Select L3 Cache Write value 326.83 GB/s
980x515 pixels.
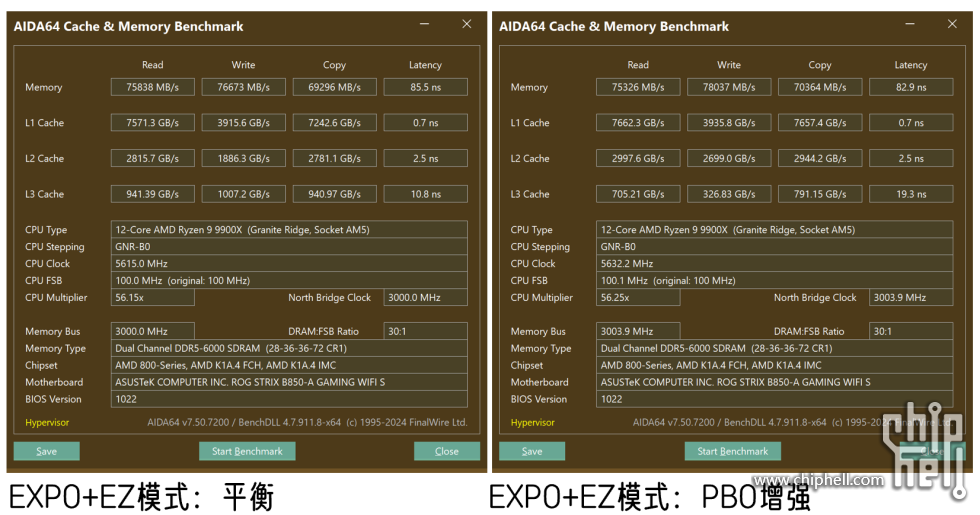click(729, 194)
